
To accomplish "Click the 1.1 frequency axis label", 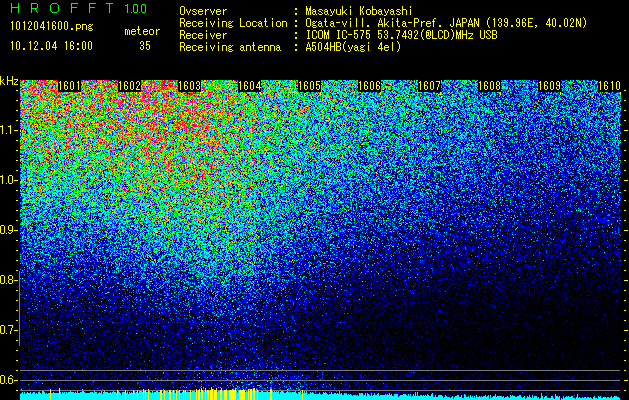I will click(x=8, y=130).
